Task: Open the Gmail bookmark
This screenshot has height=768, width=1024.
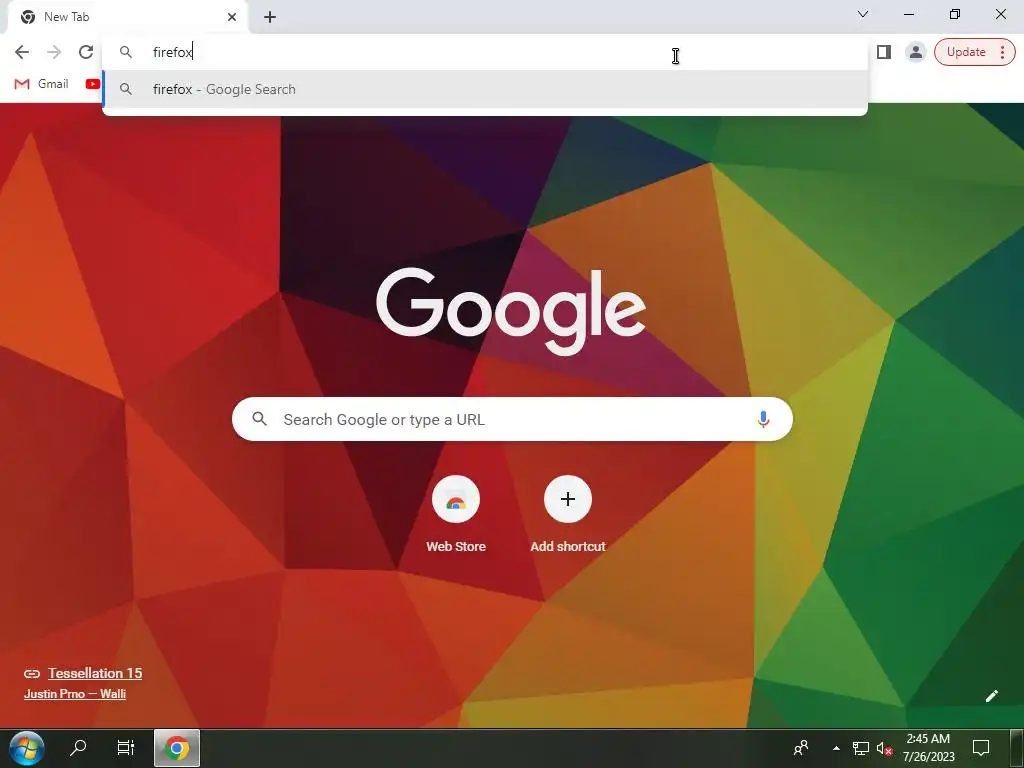Action: 42,84
